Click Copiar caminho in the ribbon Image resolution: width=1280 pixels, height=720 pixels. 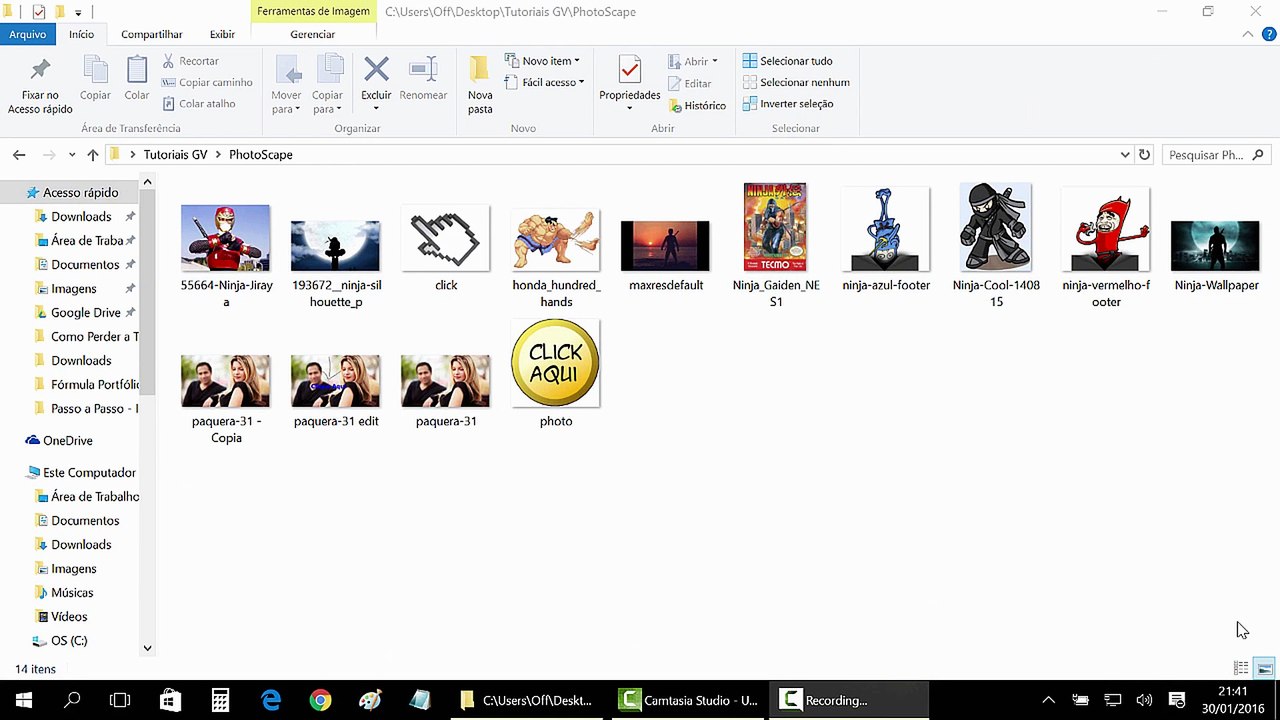click(x=207, y=82)
